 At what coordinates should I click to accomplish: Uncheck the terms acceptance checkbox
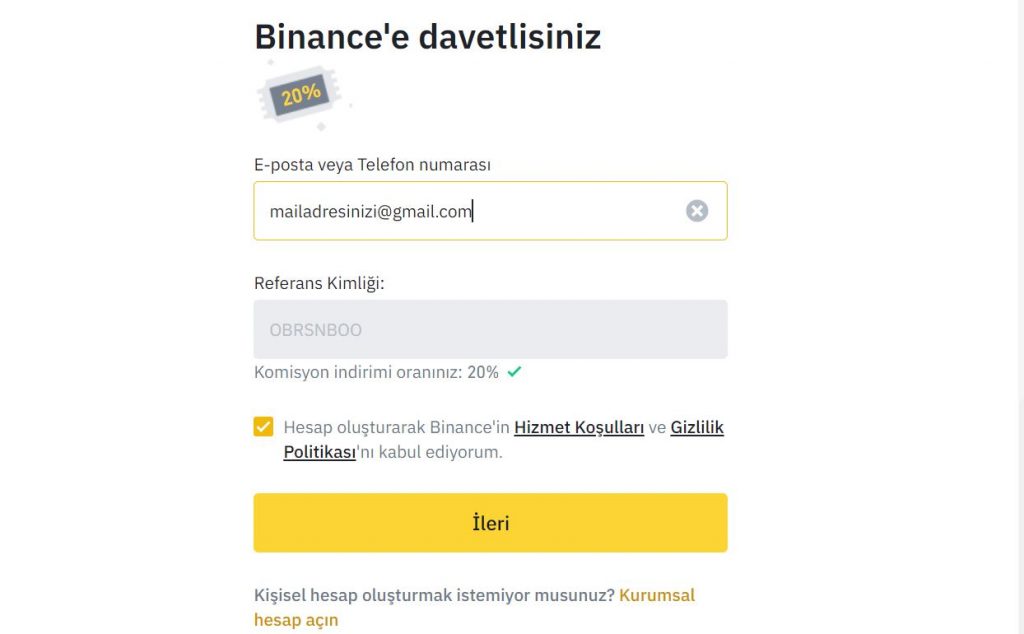coord(263,428)
